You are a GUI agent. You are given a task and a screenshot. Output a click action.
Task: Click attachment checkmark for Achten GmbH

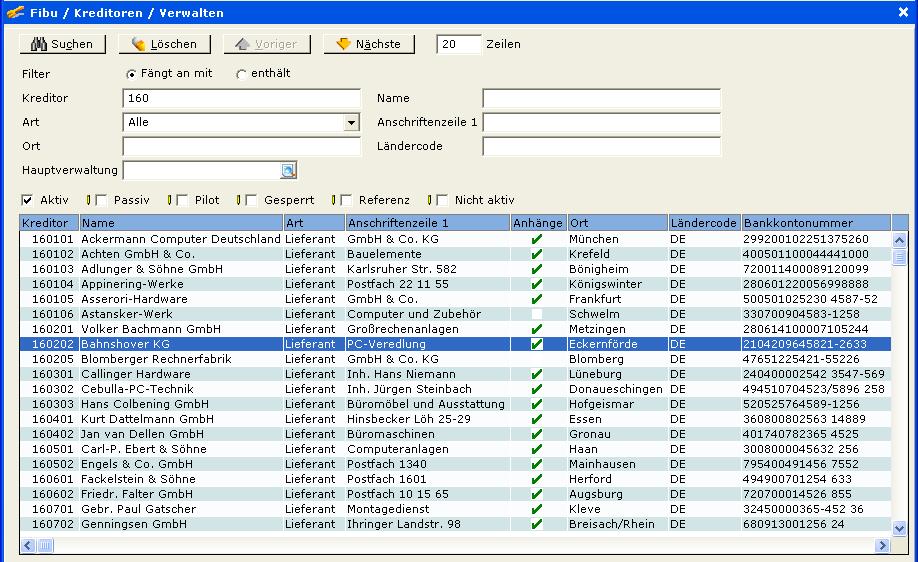(x=537, y=254)
